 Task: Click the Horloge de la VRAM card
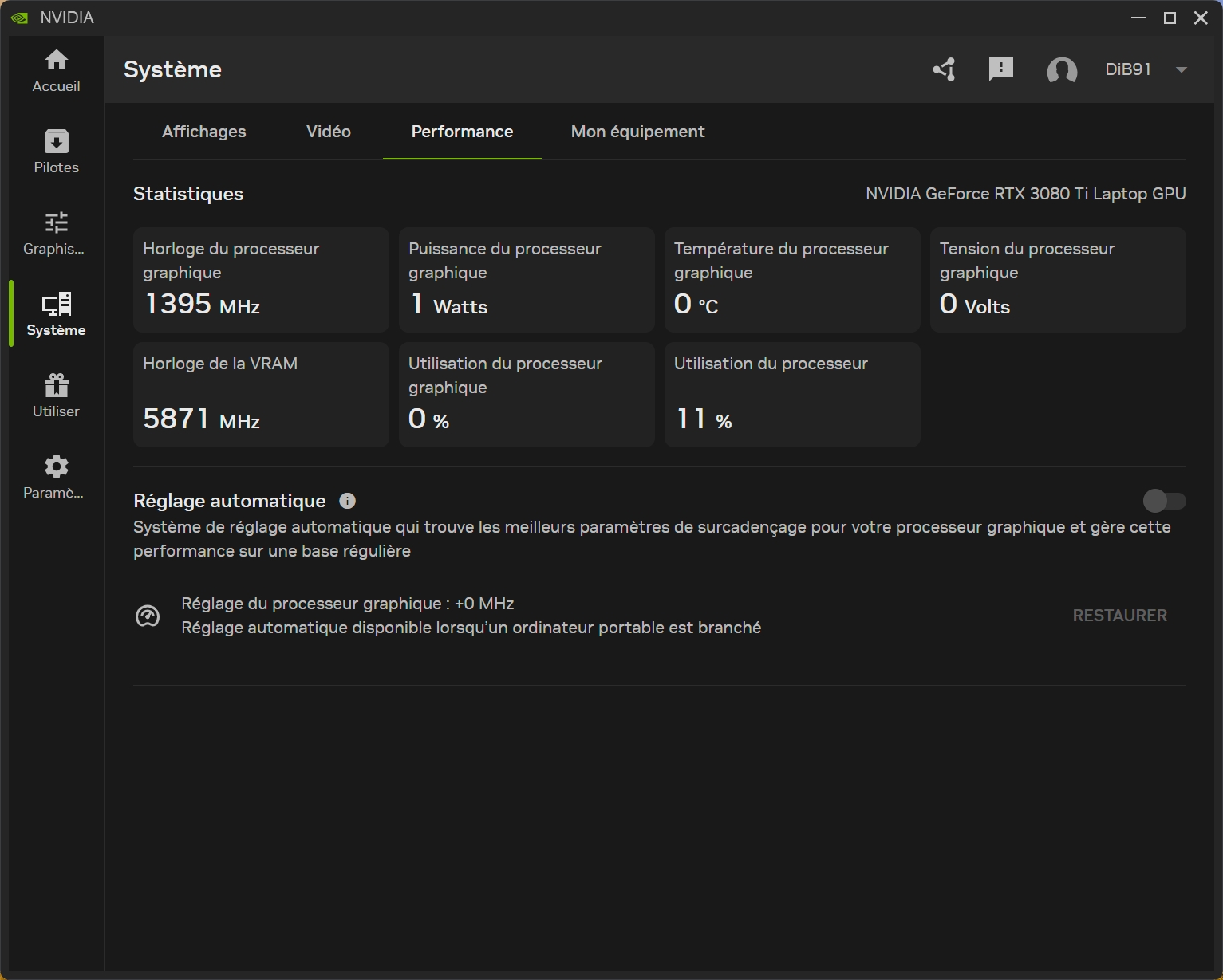click(x=261, y=395)
